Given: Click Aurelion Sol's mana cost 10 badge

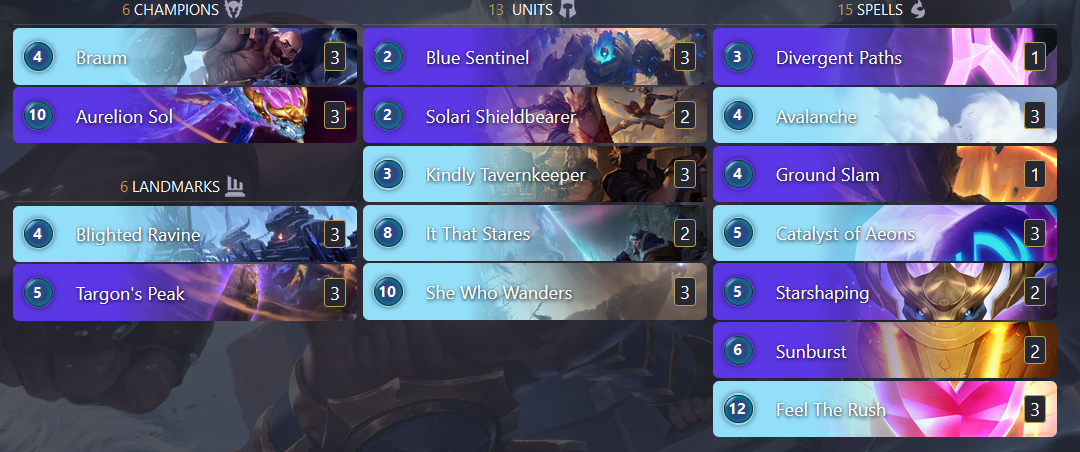Looking at the screenshot, I should click(x=38, y=115).
